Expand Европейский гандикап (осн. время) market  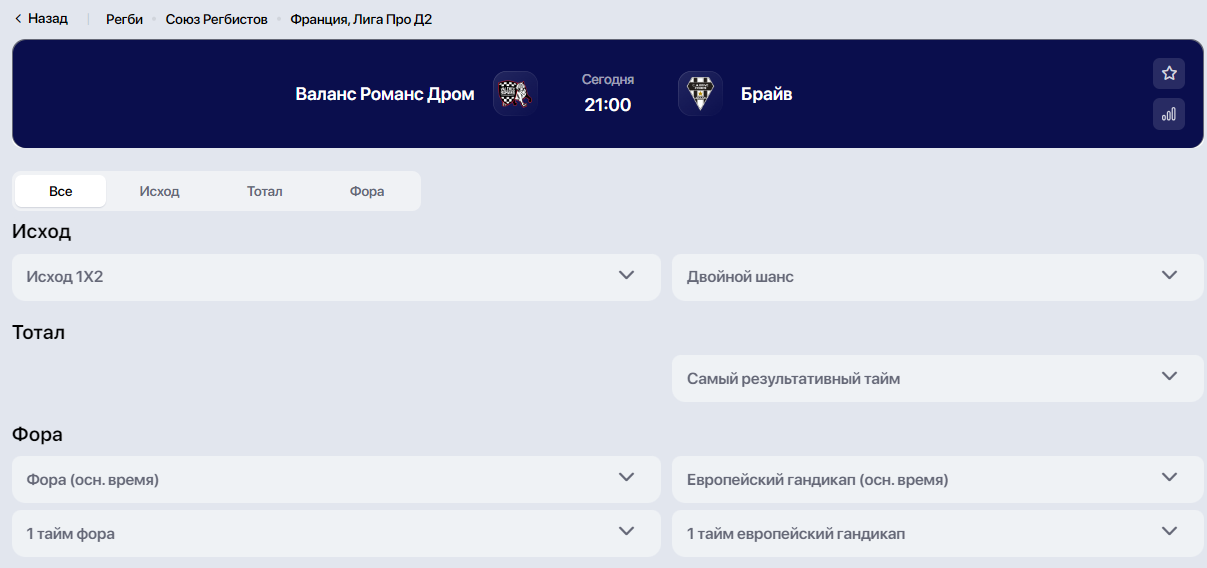(x=937, y=480)
